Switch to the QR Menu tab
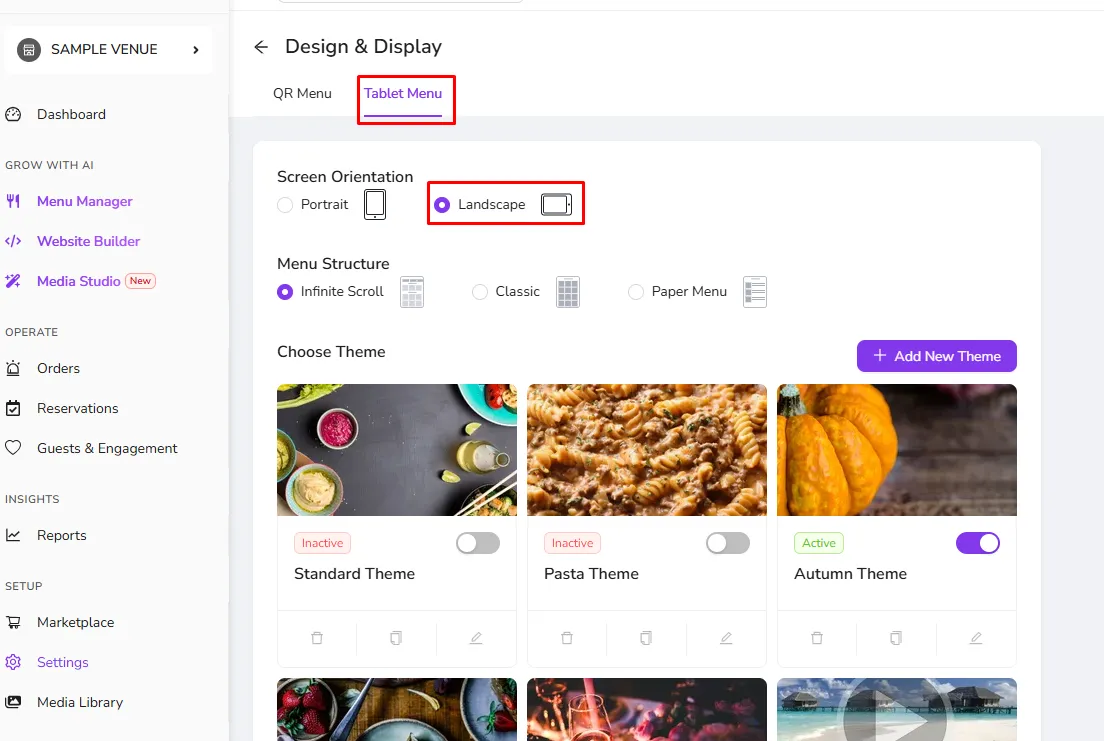Screen dimensions: 1104x741 [302, 94]
